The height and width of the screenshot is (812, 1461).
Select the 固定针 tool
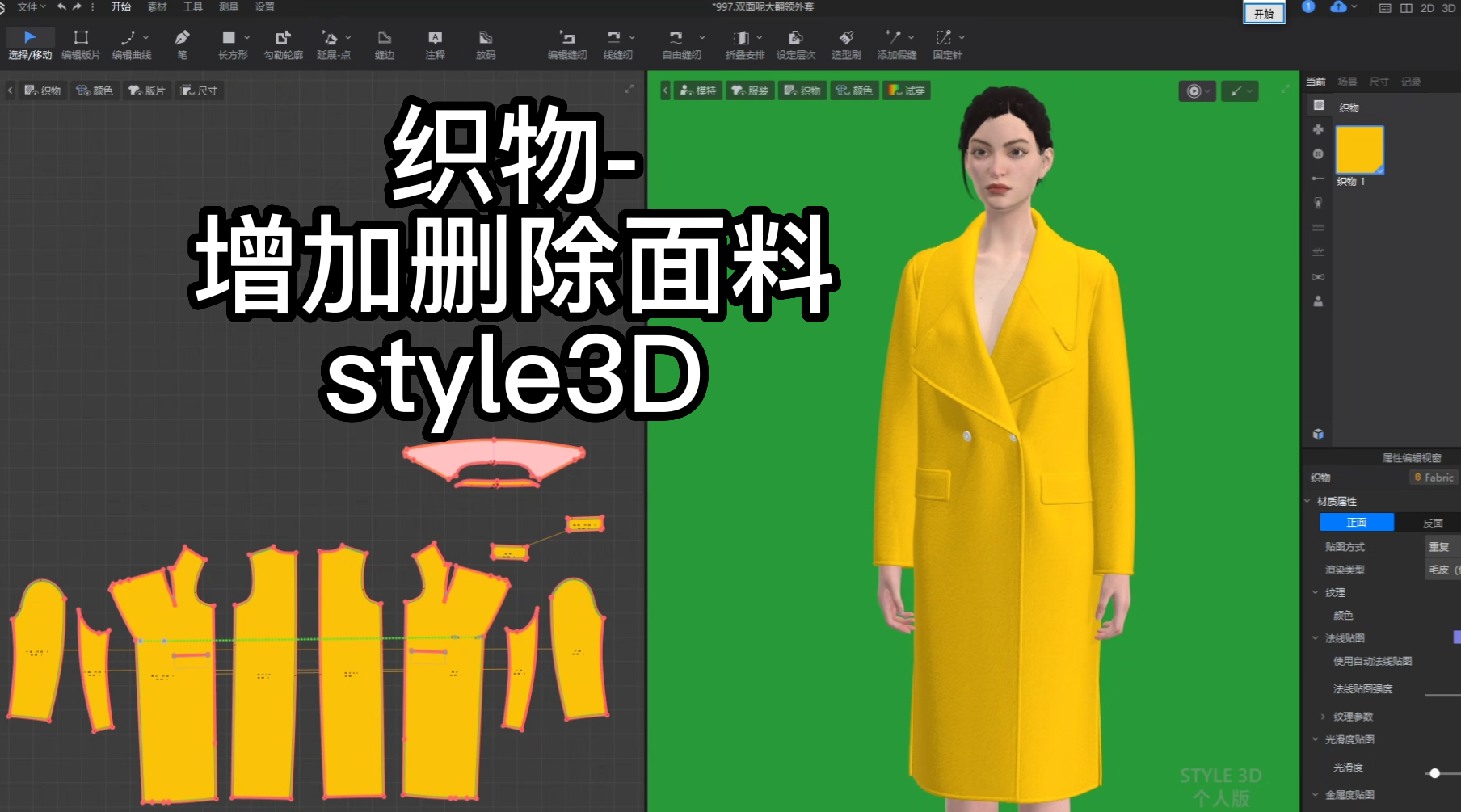point(946,44)
